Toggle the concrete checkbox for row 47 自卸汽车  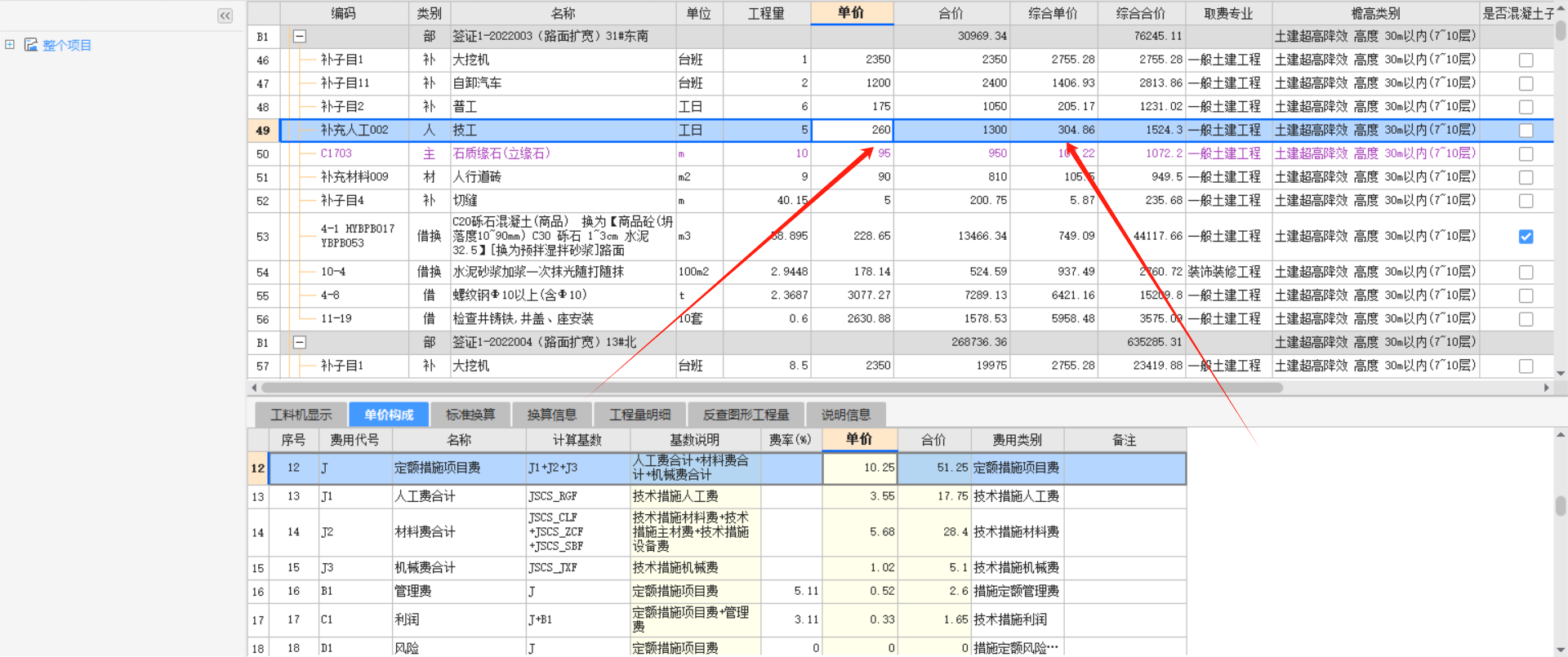tap(1526, 83)
